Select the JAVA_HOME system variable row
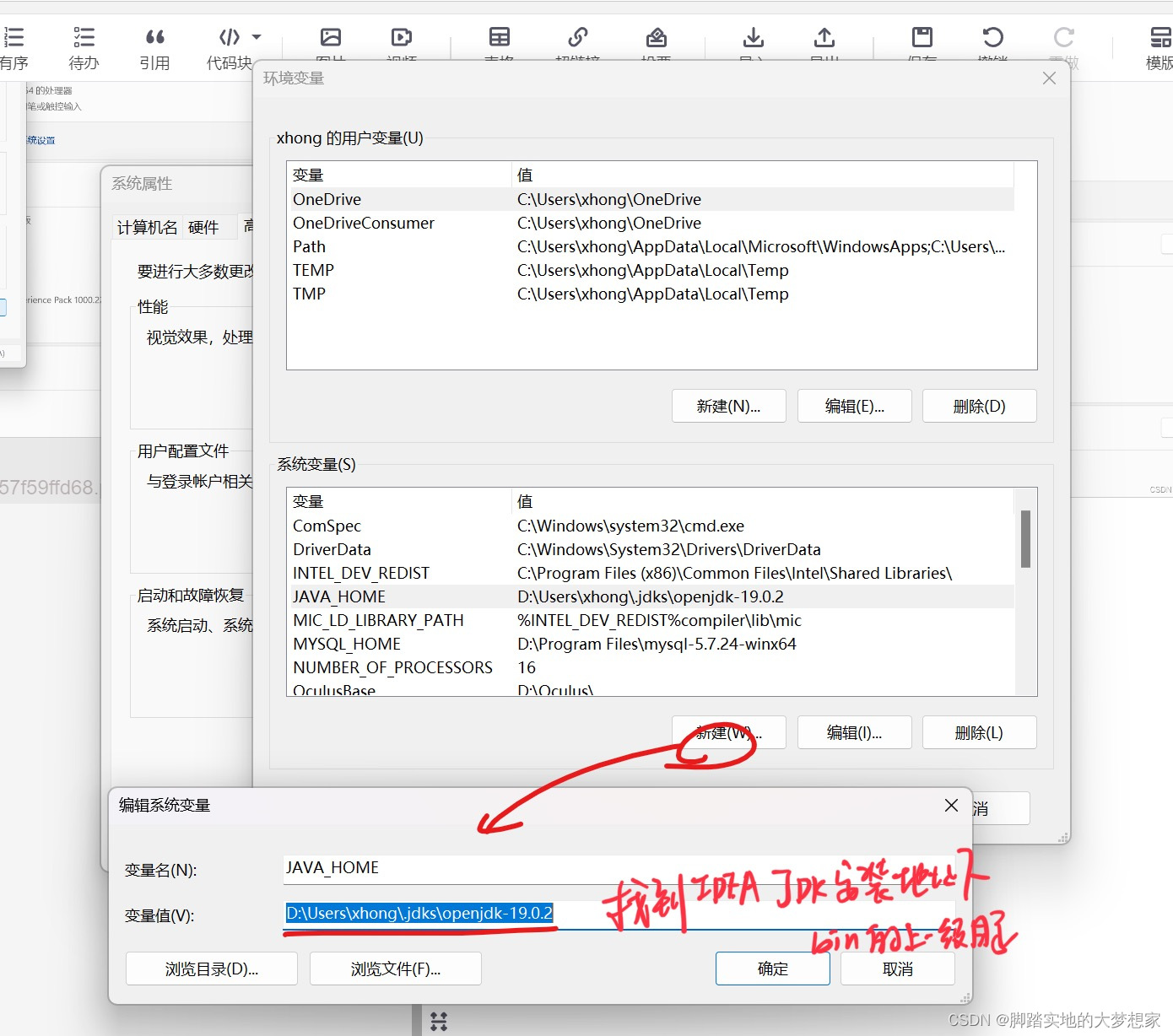Viewport: 1173px width, 1036px height. pyautogui.click(x=650, y=596)
